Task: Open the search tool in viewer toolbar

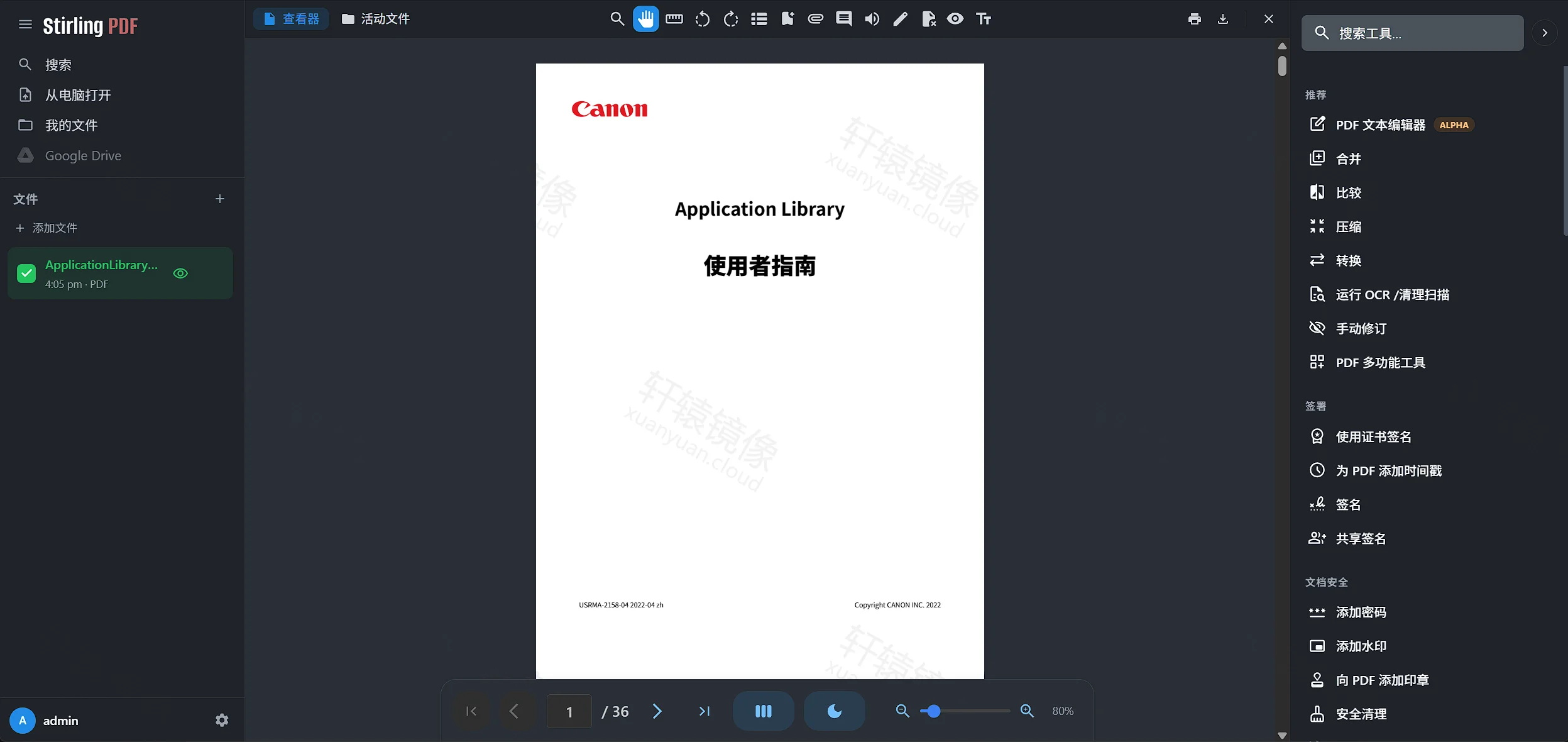Action: pos(617,19)
